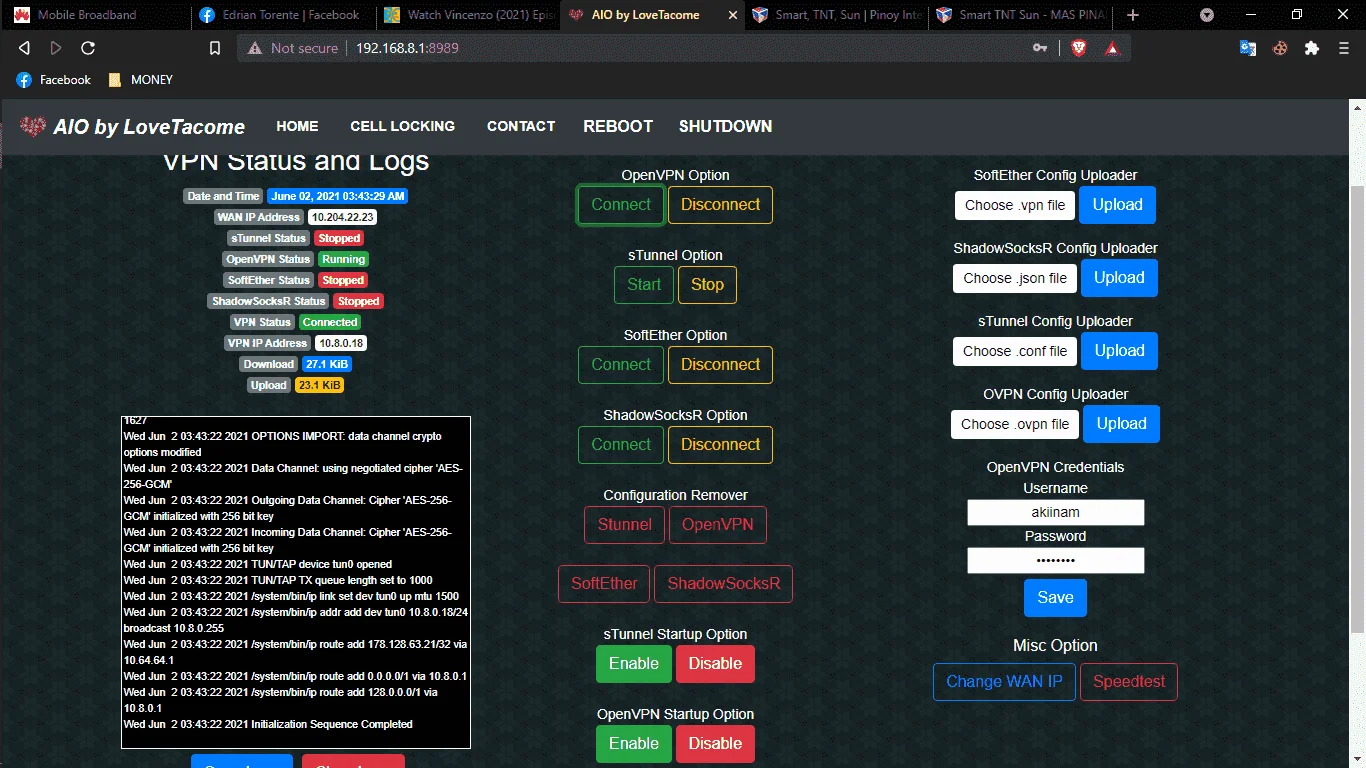Choose .json file for ShadowSocksR

point(1015,278)
